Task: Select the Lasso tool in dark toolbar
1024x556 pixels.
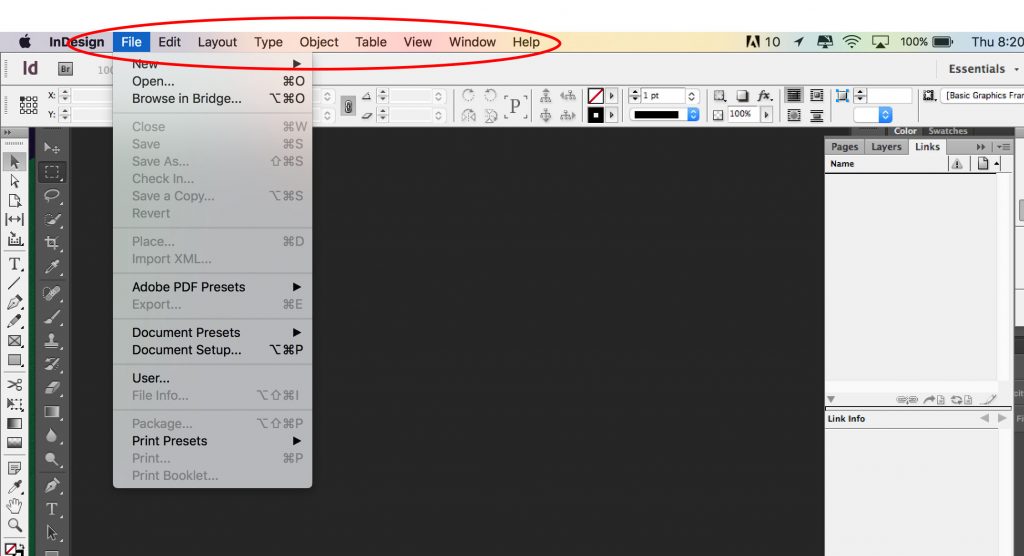Action: (x=52, y=196)
